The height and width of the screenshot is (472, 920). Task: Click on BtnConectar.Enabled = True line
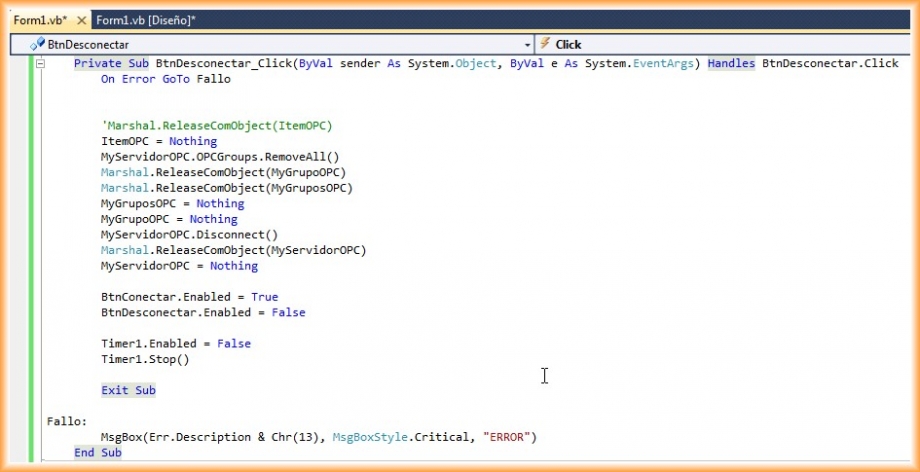click(189, 297)
